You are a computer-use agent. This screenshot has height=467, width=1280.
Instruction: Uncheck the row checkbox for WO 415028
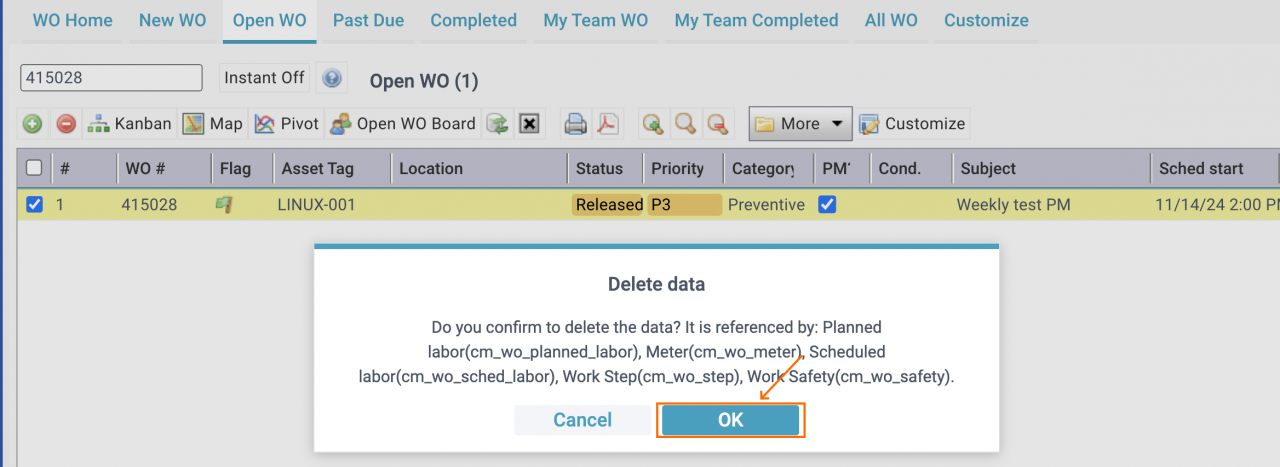point(34,204)
